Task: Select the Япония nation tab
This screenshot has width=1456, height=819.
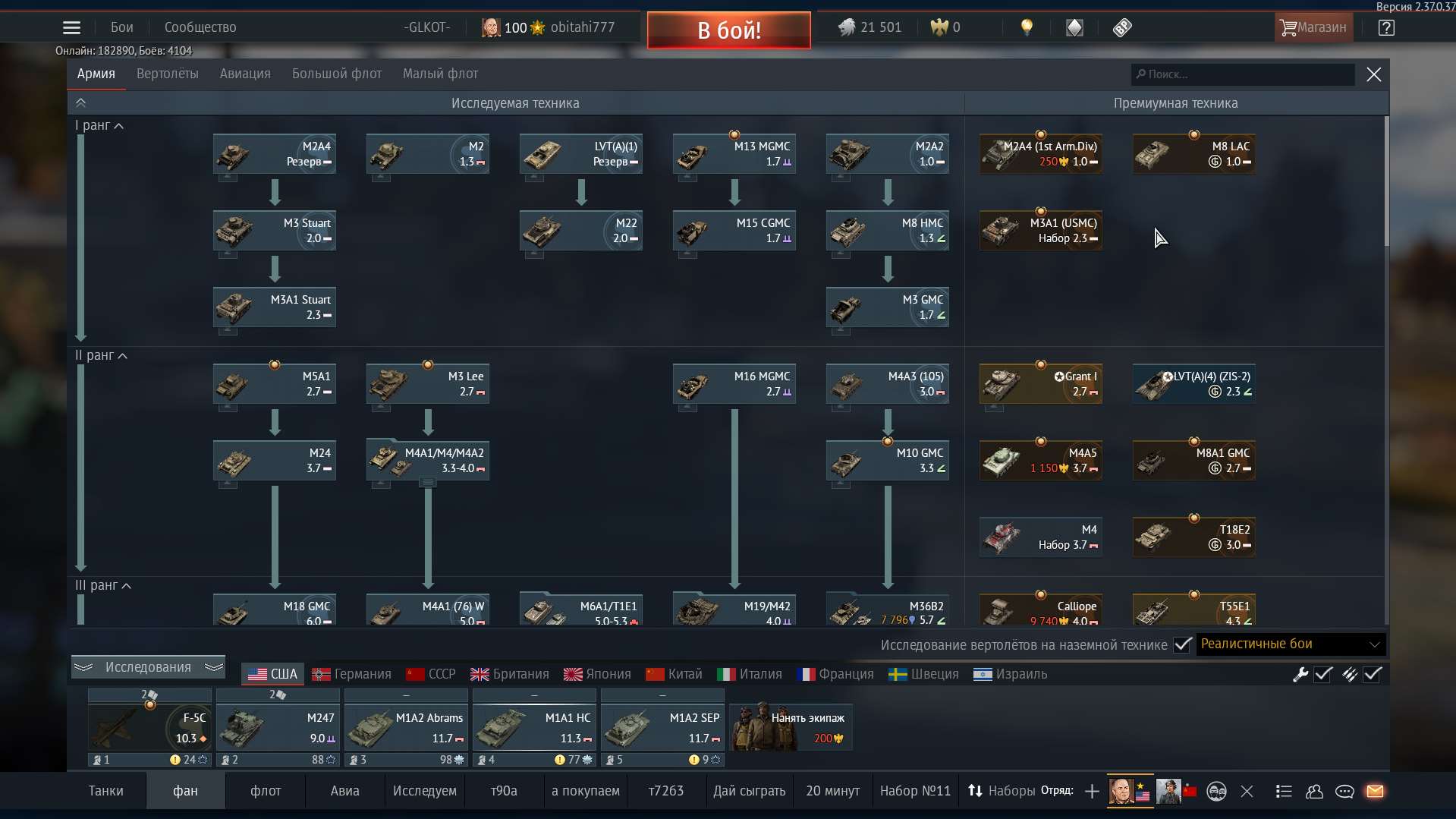Action: (x=598, y=674)
